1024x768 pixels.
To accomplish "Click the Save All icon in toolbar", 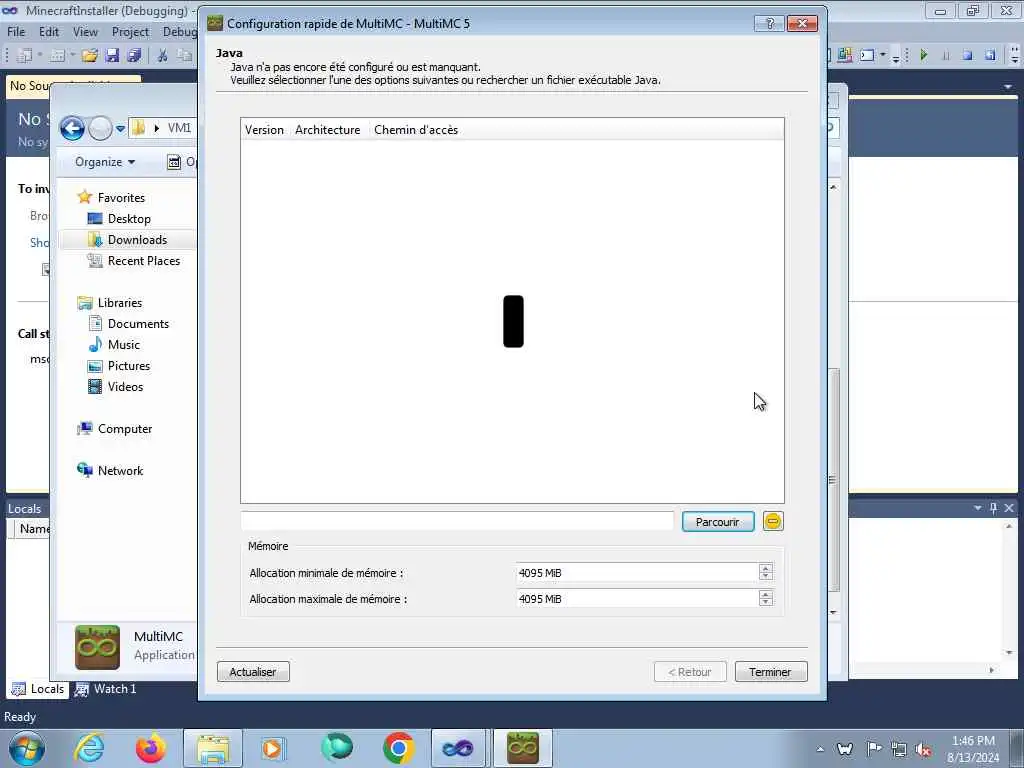I will point(135,56).
